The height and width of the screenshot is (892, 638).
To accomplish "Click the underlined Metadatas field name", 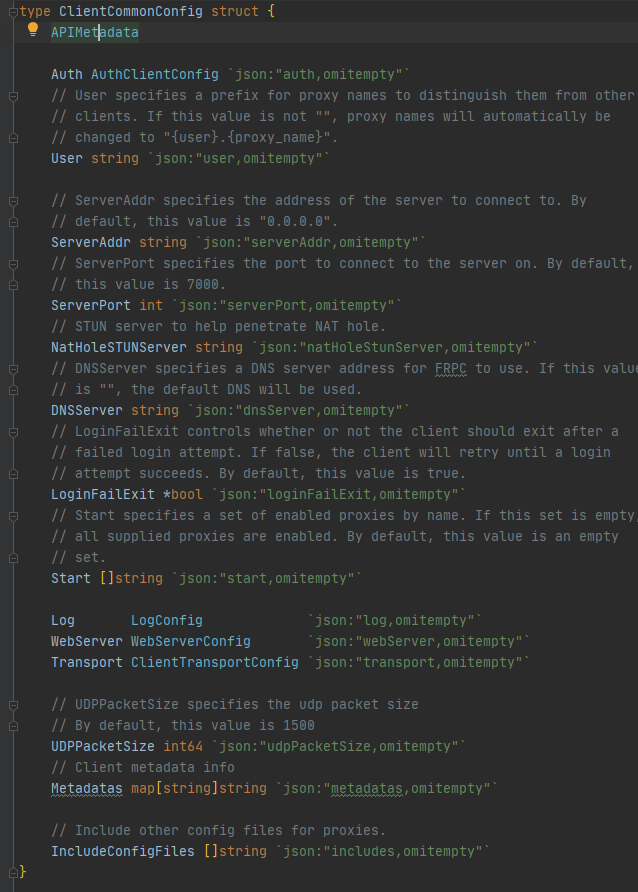I will click(x=87, y=788).
